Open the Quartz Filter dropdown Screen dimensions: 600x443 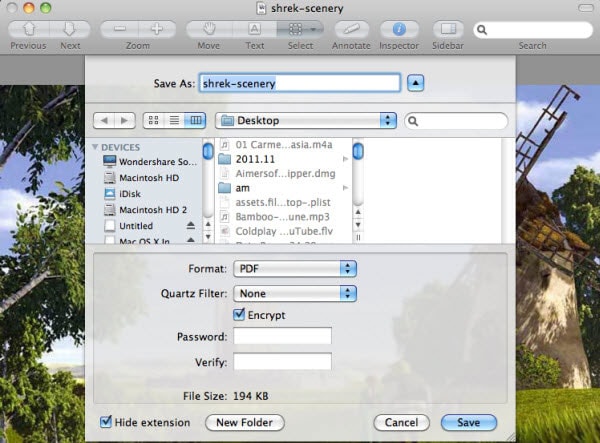click(295, 293)
